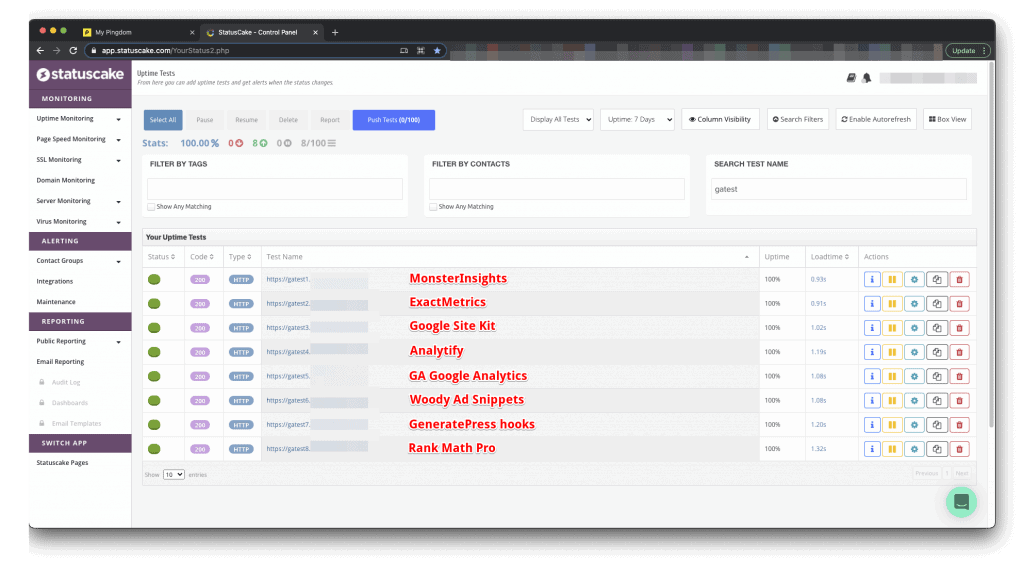This screenshot has width=1024, height=566.
Task: Switch to the My Pingdom browser tab
Action: (x=137, y=32)
